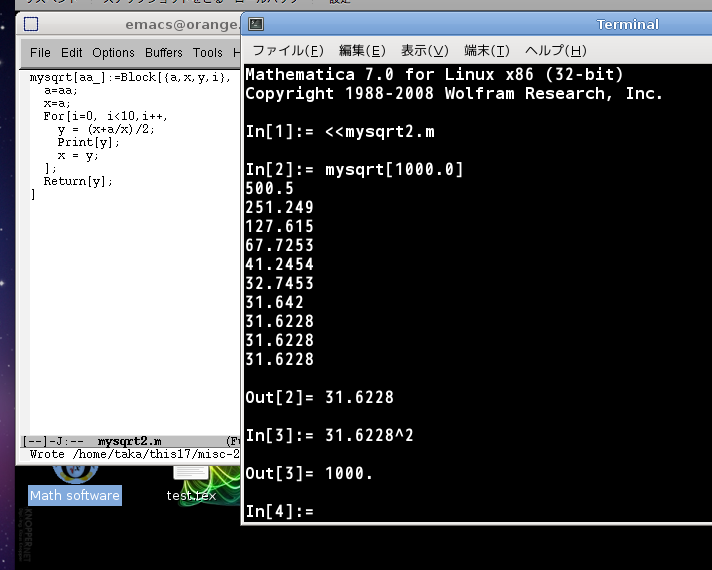Click the 'x = y;' line in Emacs
This screenshot has height=570, width=712.
(78, 155)
